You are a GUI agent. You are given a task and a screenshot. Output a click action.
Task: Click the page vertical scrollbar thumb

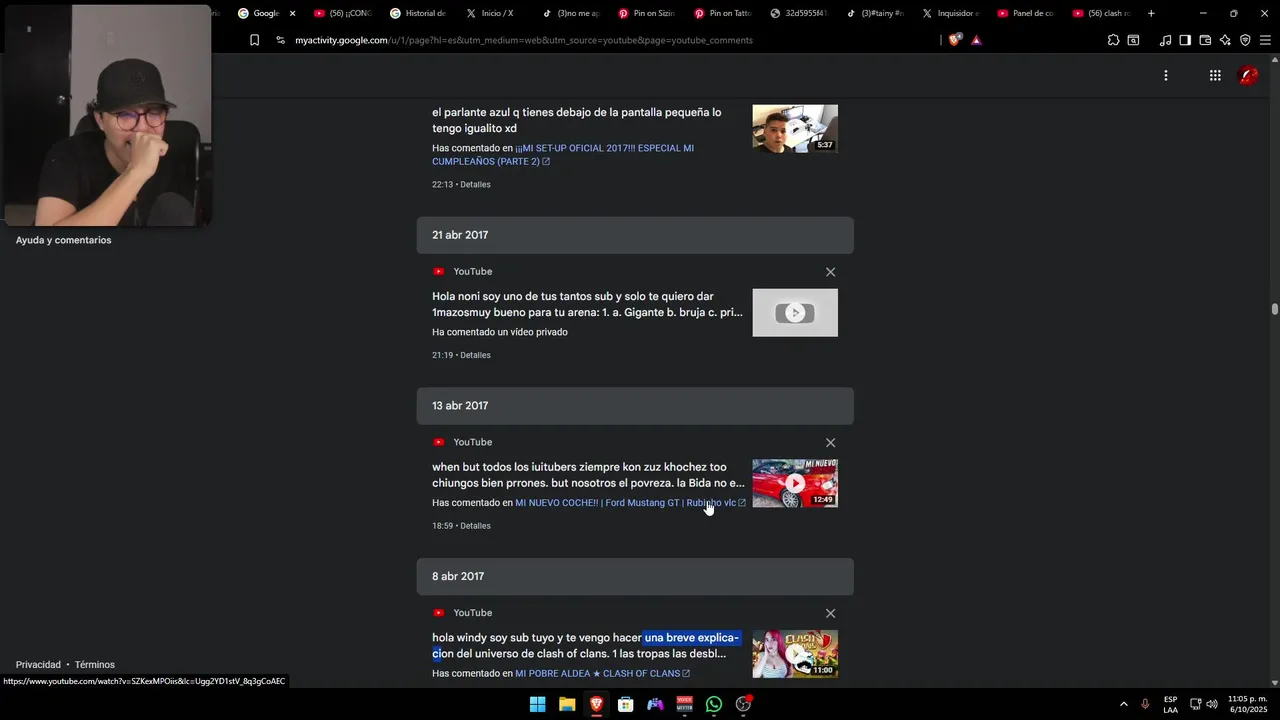[x=1275, y=309]
